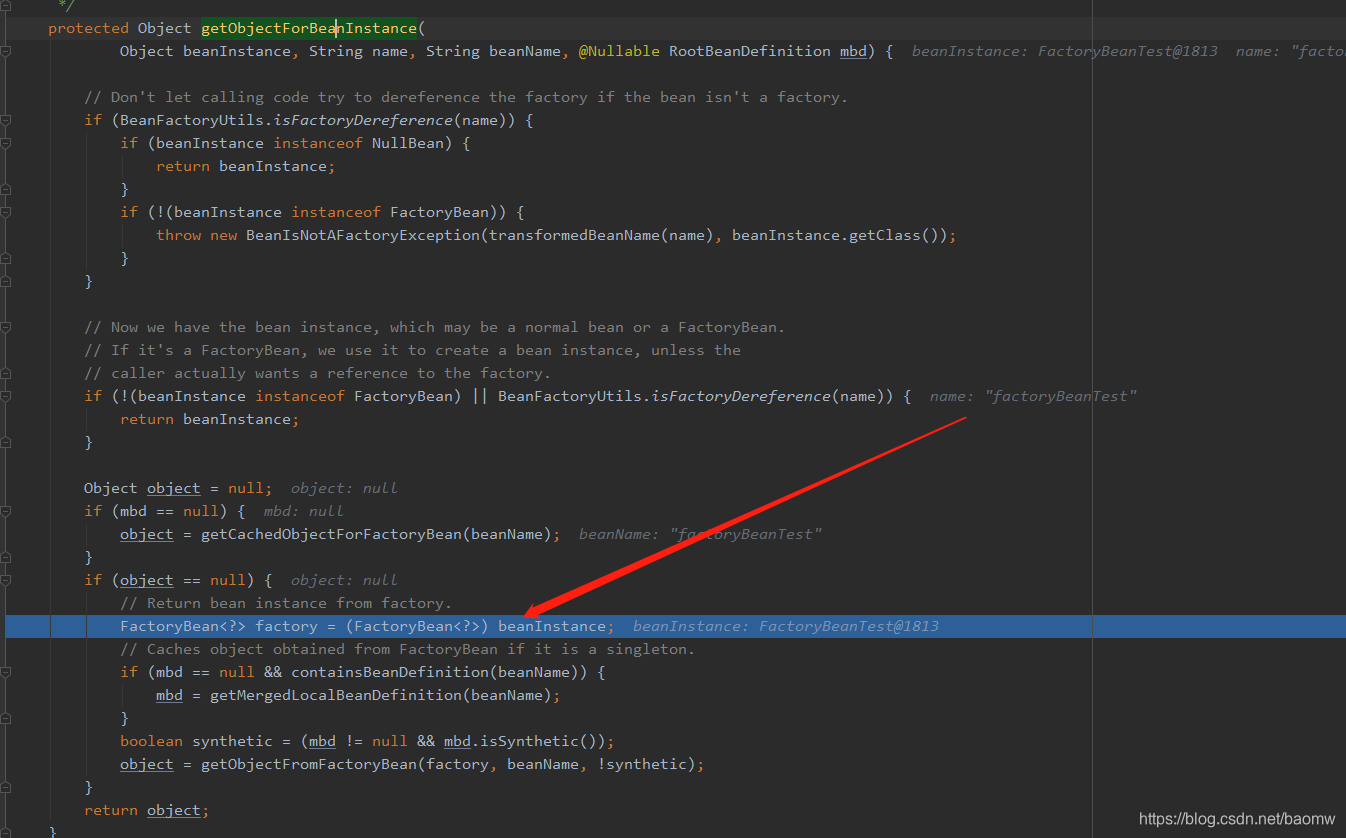
Task: Click the @Nullable annotation
Action: pos(619,51)
